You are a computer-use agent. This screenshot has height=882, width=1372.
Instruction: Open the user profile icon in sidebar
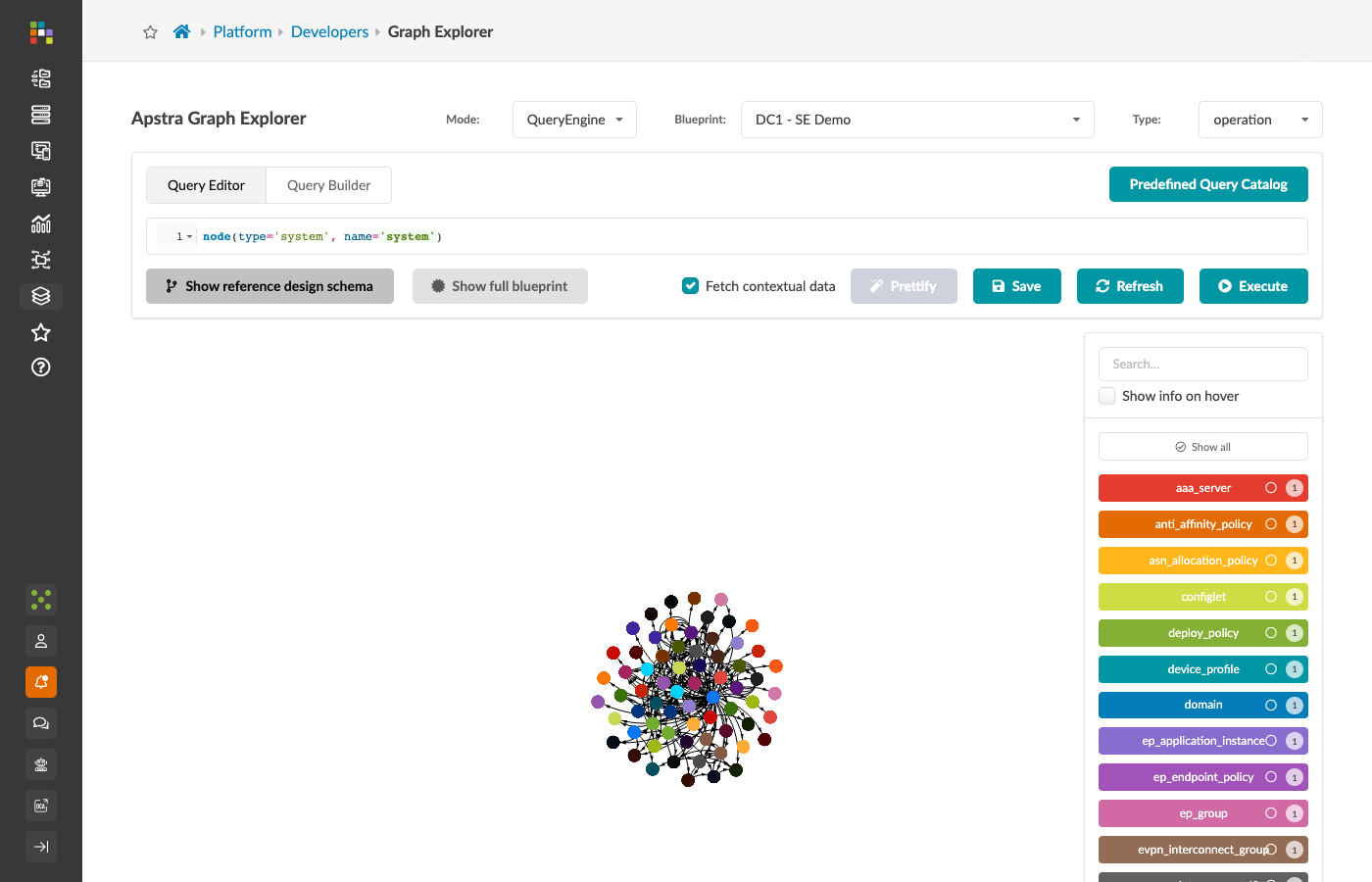pyautogui.click(x=41, y=641)
